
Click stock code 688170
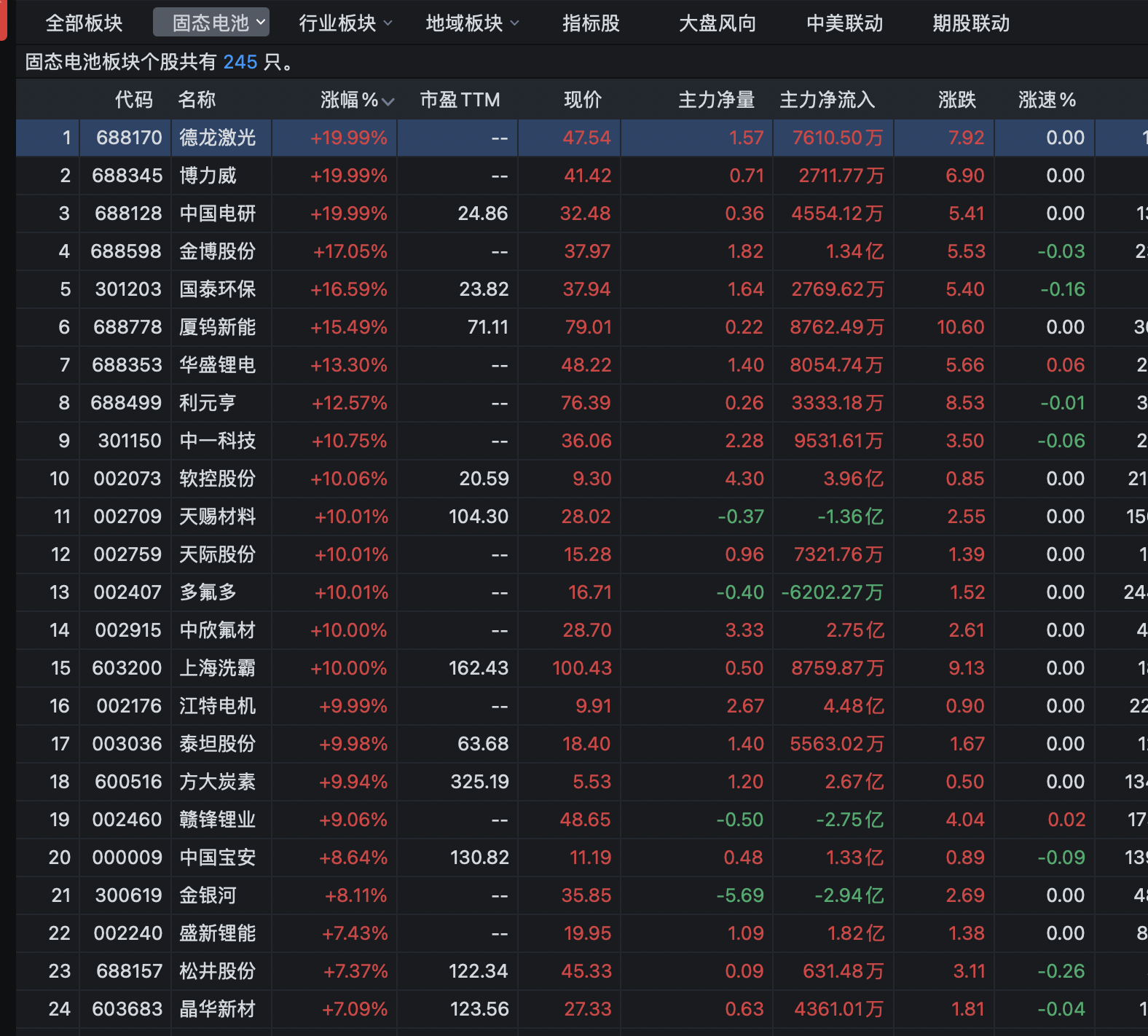129,138
